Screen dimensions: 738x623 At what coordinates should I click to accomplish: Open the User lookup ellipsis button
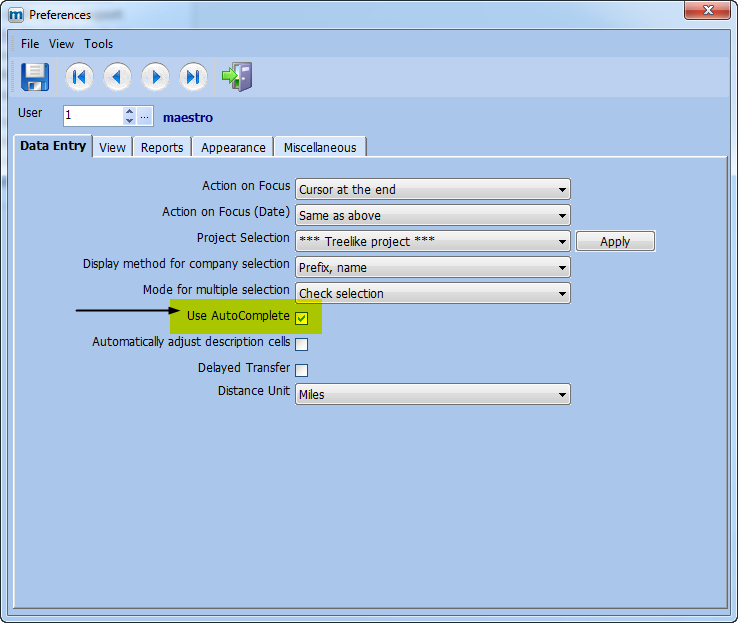145,116
